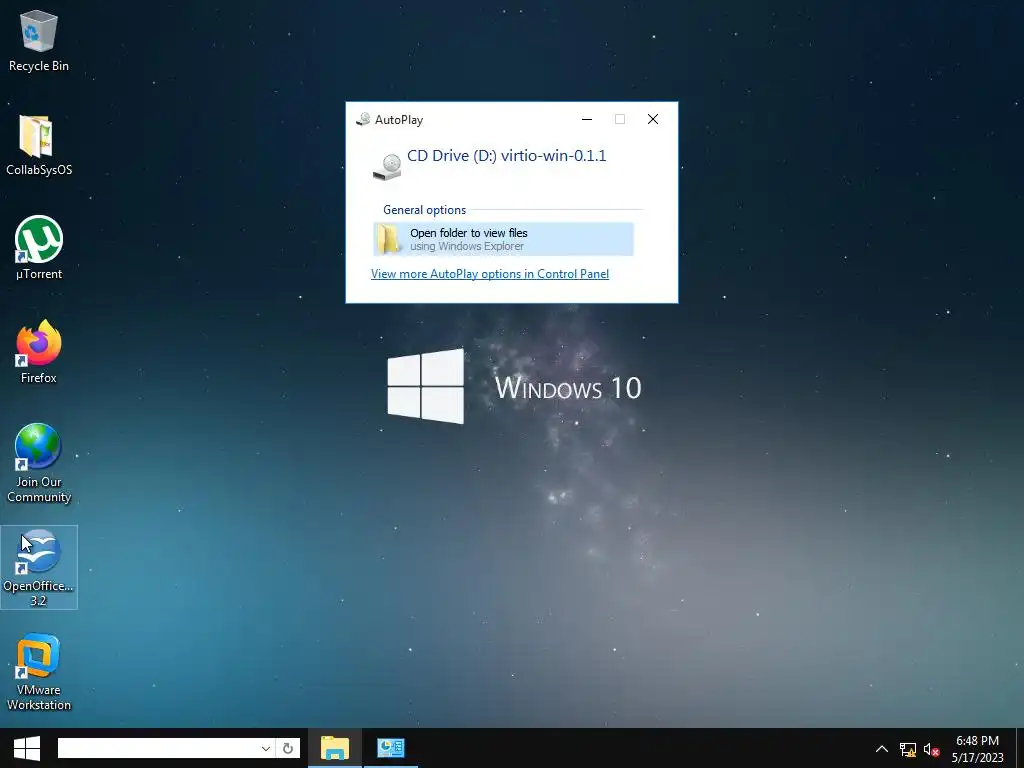1024x768 pixels.
Task: Expand the taskbar address dropdown arrow
Action: [266, 748]
